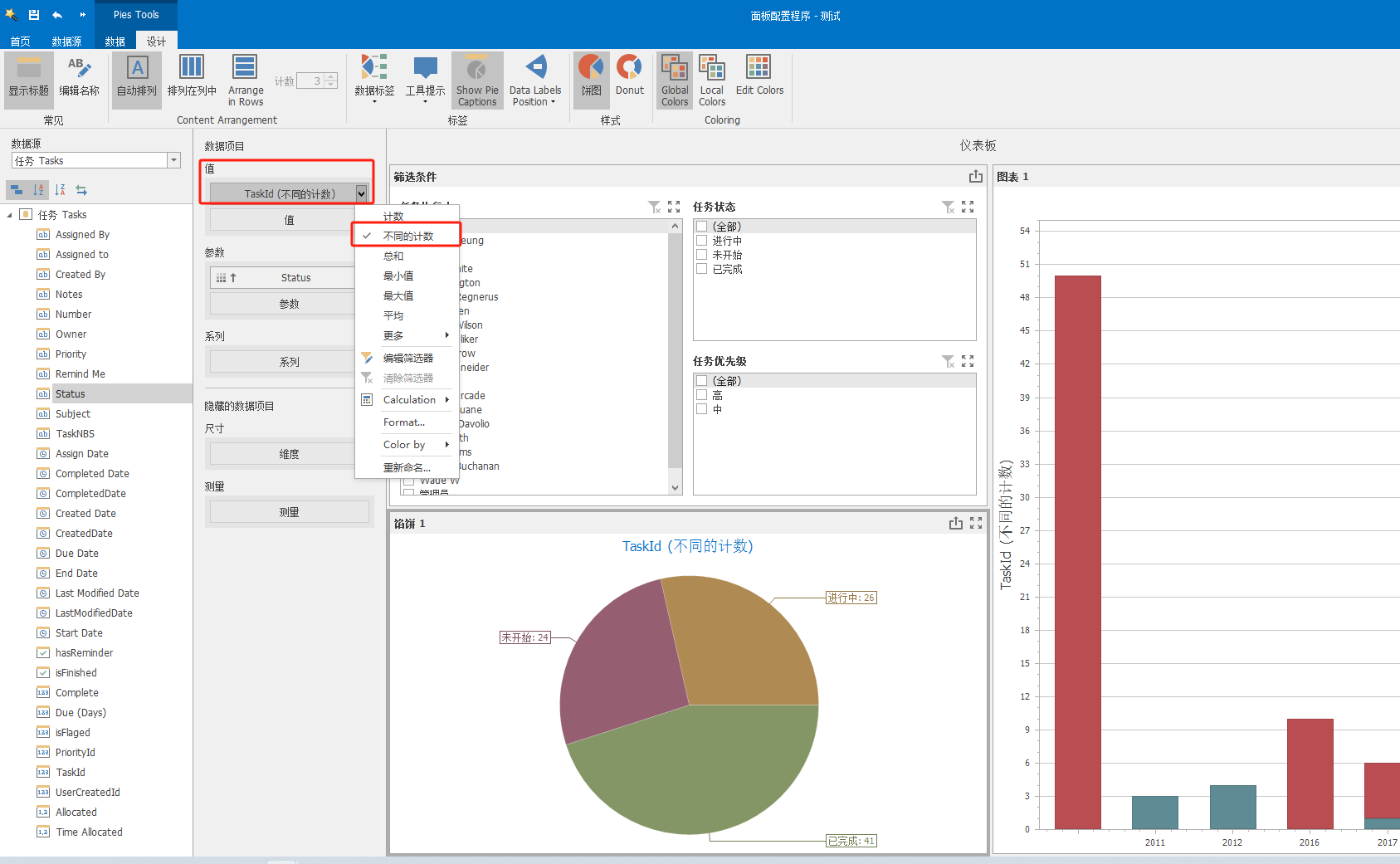Enable Local Colors
Viewport: 1400px width, 864px height.
tap(712, 79)
